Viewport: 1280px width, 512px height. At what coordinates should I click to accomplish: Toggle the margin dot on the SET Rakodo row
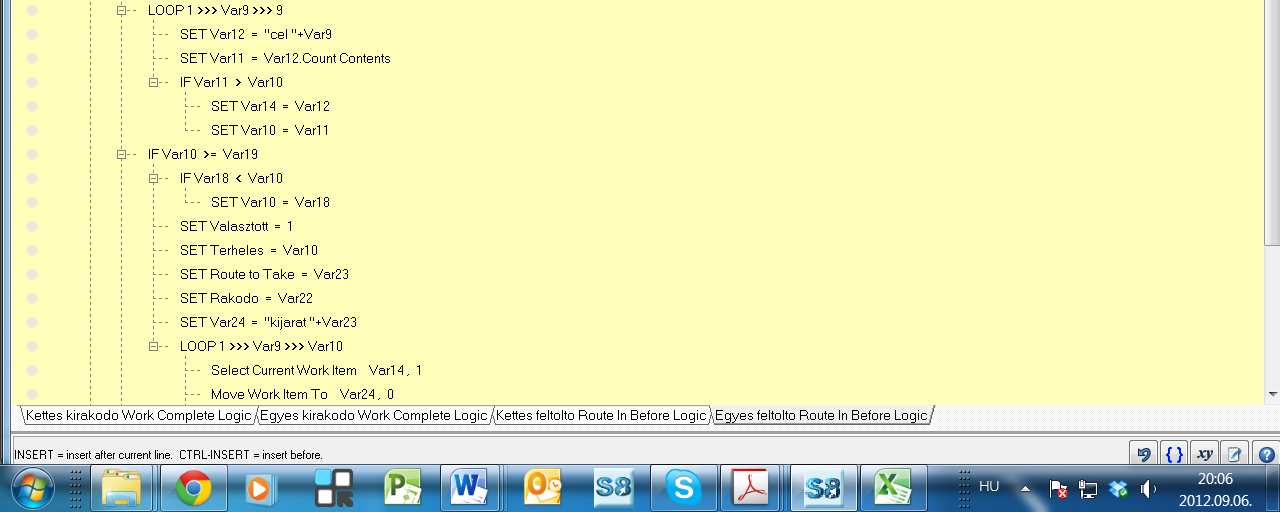pos(32,298)
